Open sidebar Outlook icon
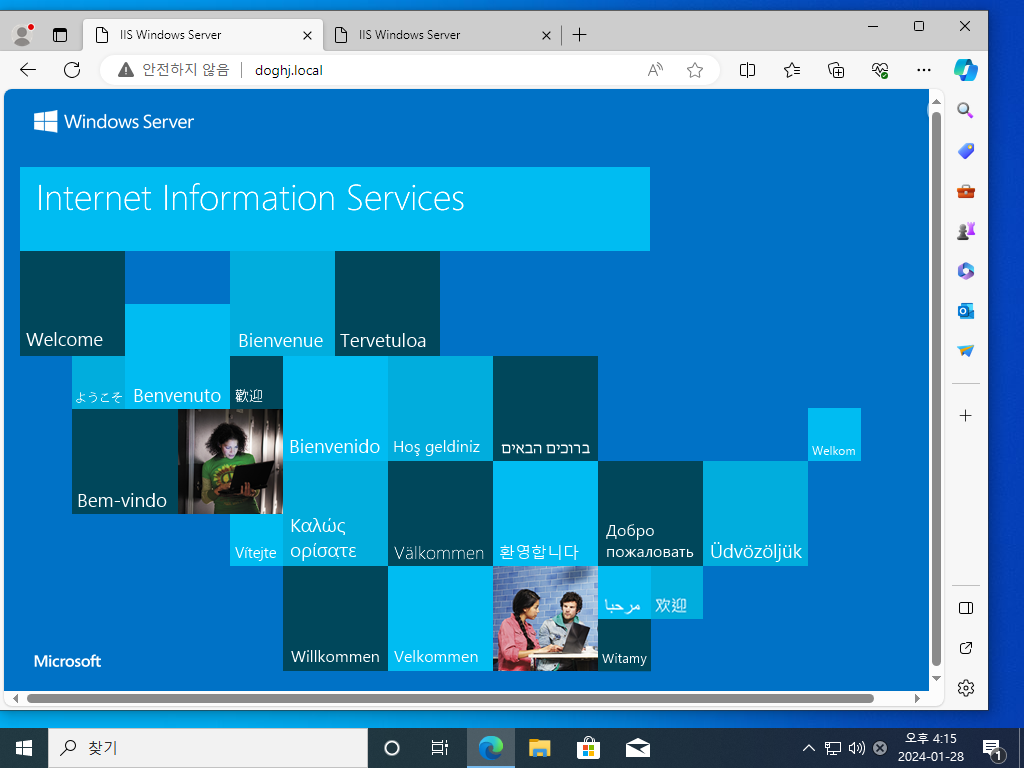1024x768 pixels. (x=966, y=311)
